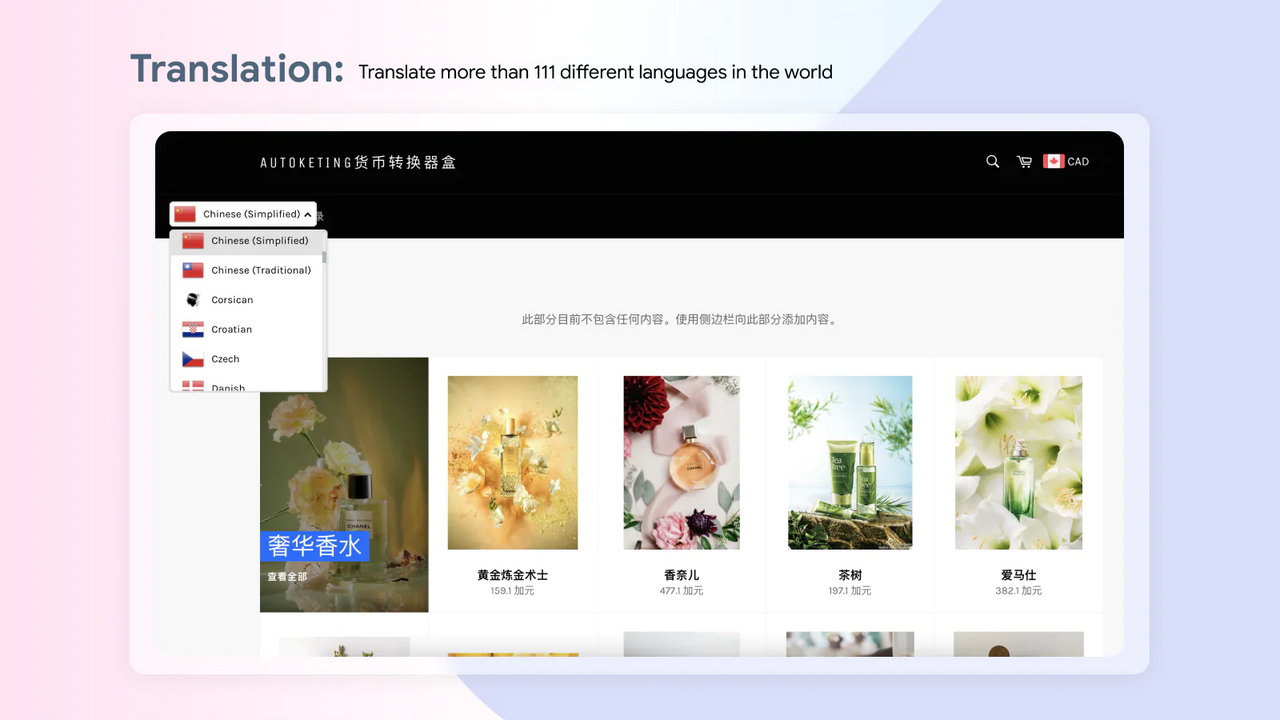
Task: Click the Canadian flag beside CAD
Action: click(1052, 160)
